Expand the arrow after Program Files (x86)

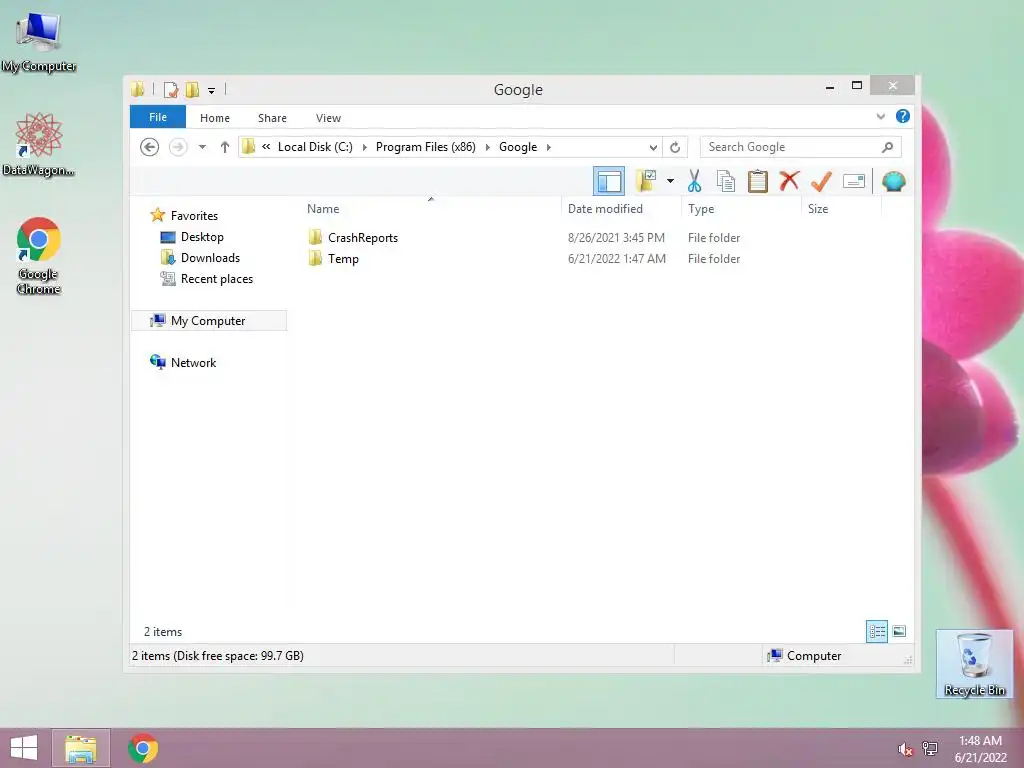pyautogui.click(x=487, y=147)
